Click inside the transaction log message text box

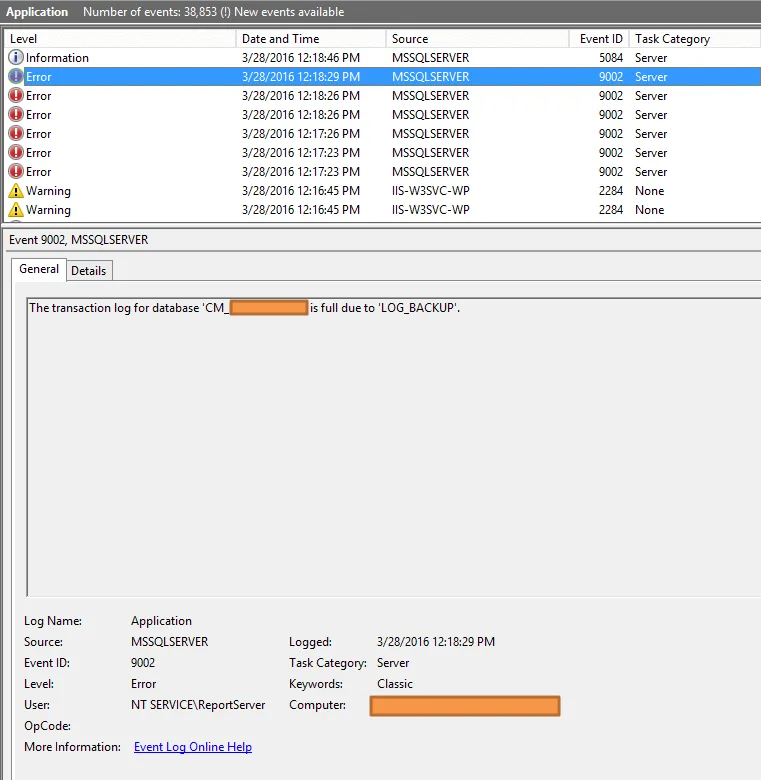(394, 447)
